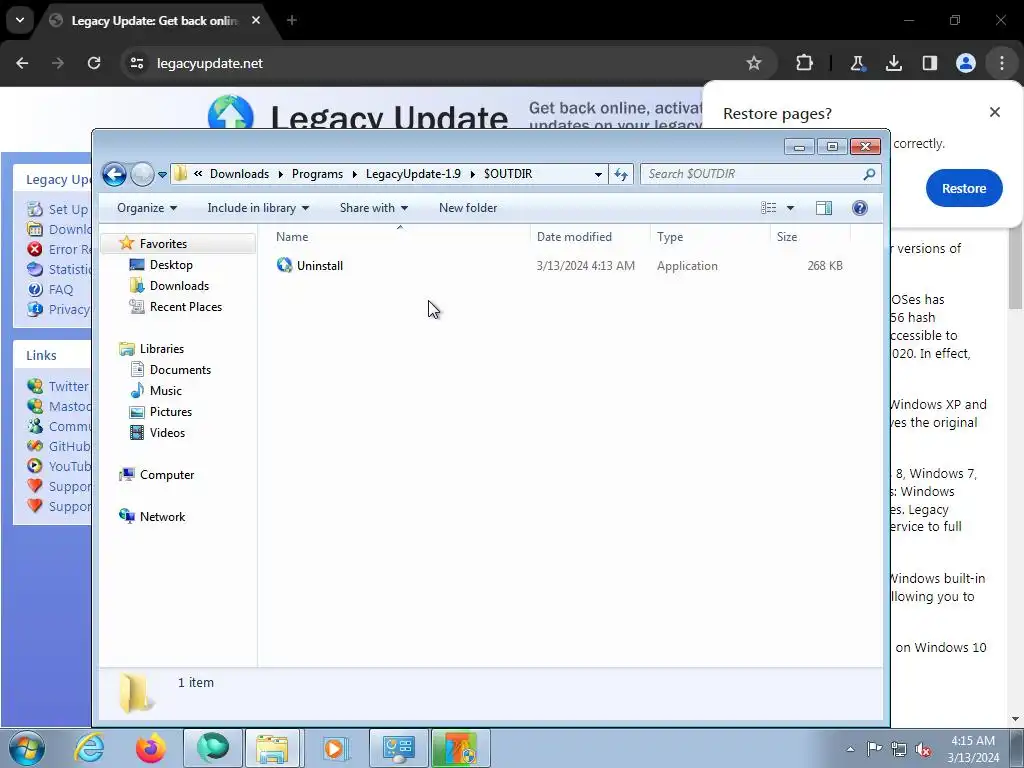This screenshot has width=1024, height=768.
Task: Navigate to Downloads in breadcrumb path
Action: pyautogui.click(x=239, y=174)
